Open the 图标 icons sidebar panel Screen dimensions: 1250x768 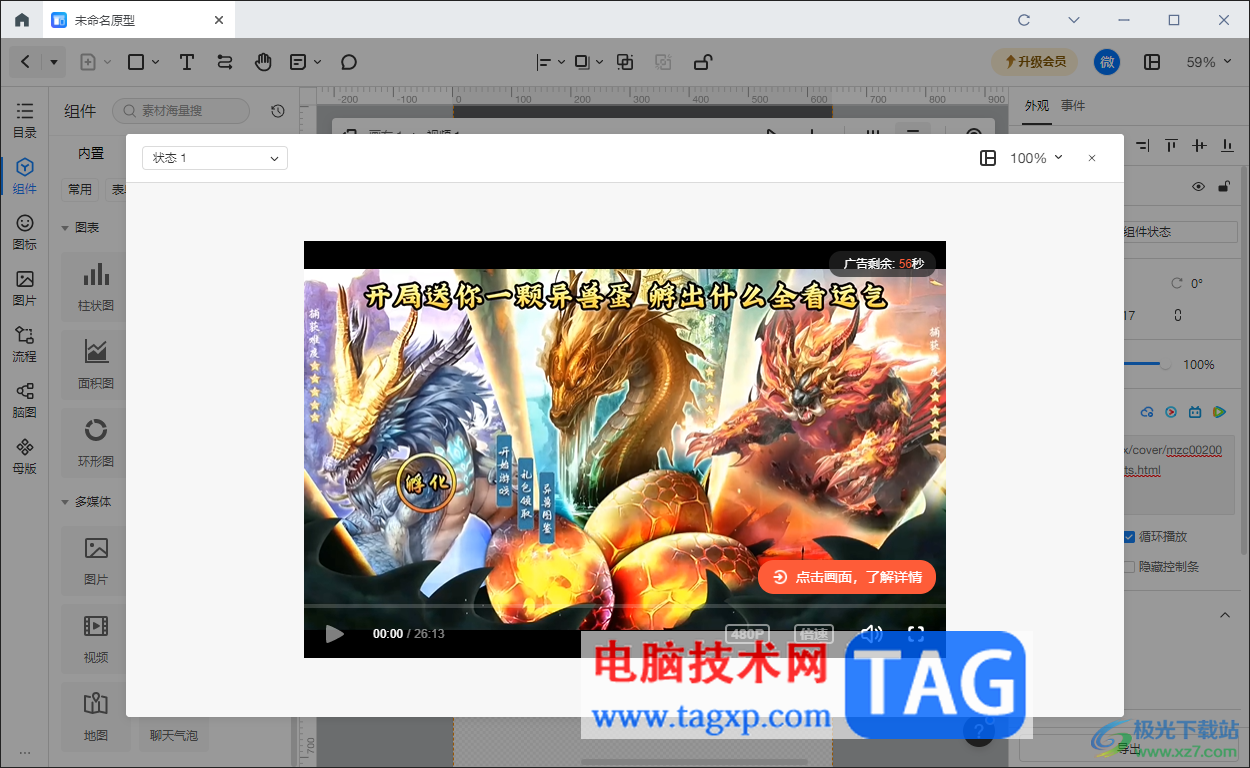pos(25,232)
